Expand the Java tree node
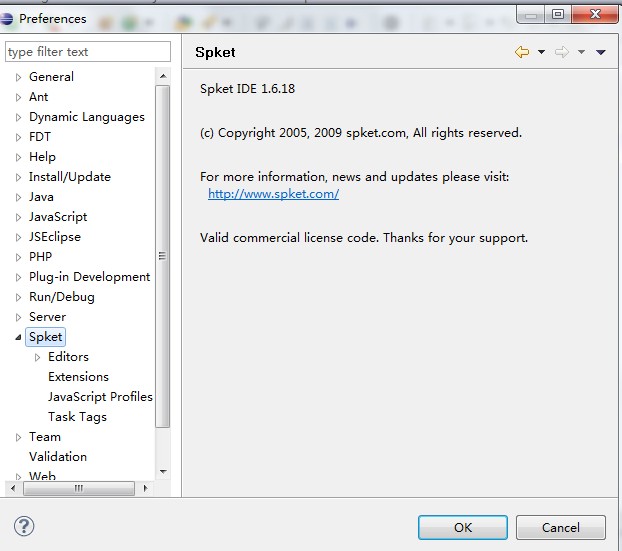622x551 pixels. [18, 197]
